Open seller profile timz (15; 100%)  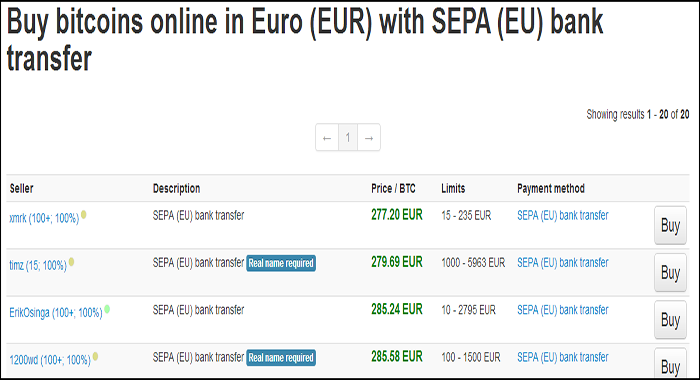coord(38,266)
